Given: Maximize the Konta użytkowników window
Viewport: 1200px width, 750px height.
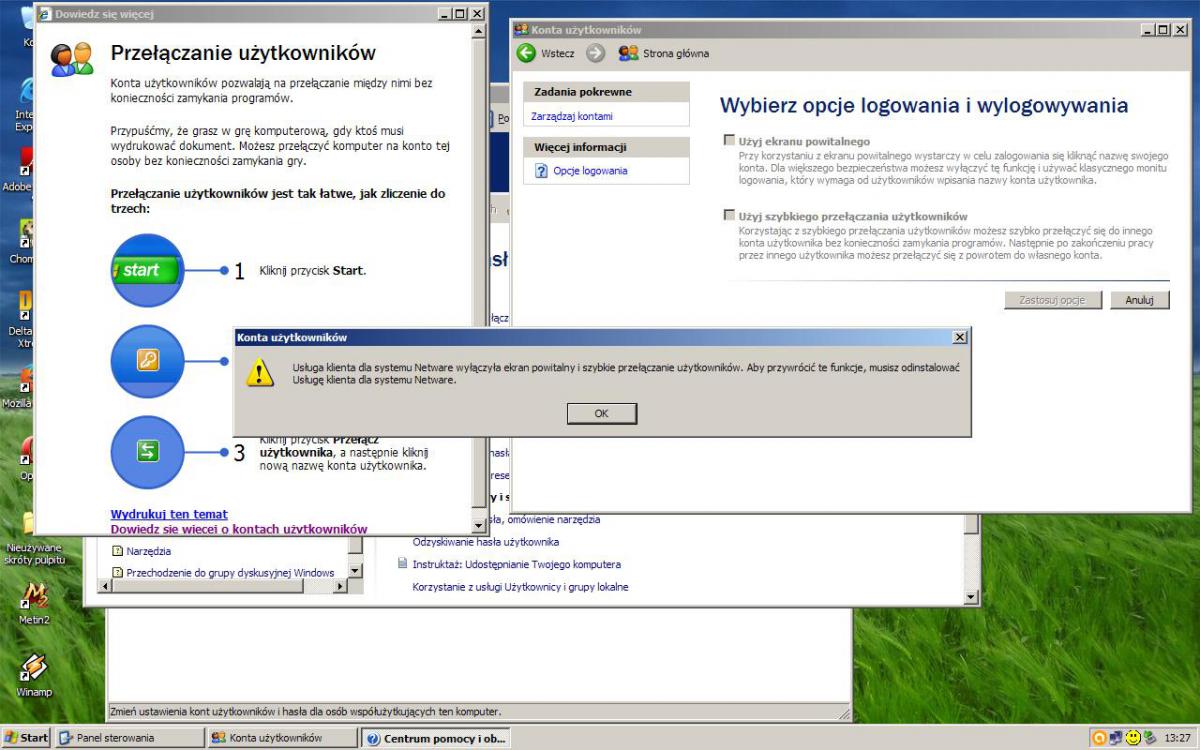Looking at the screenshot, I should click(x=1163, y=30).
